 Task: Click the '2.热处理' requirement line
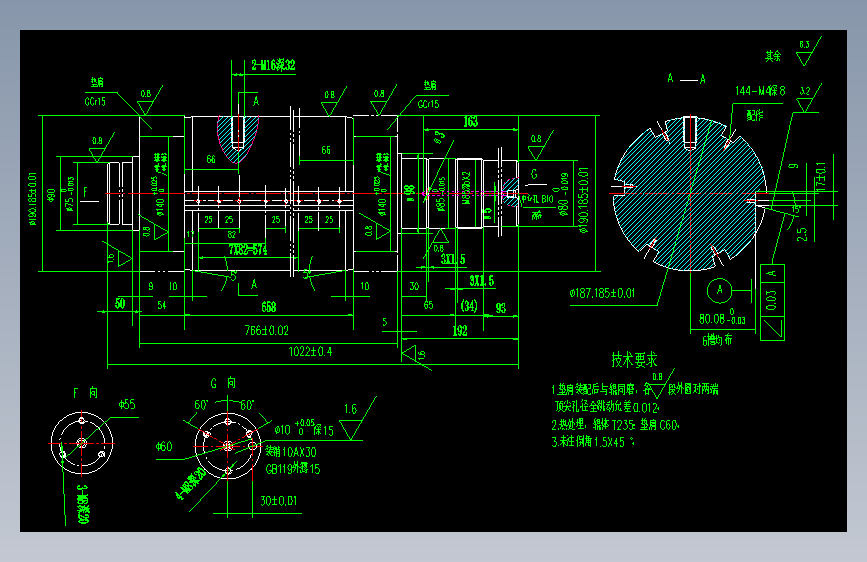[615, 425]
